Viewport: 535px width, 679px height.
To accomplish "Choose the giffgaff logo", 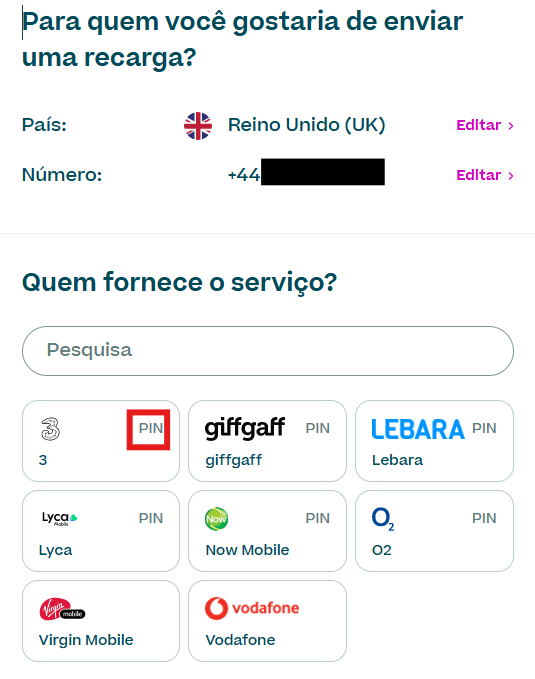I will [245, 428].
